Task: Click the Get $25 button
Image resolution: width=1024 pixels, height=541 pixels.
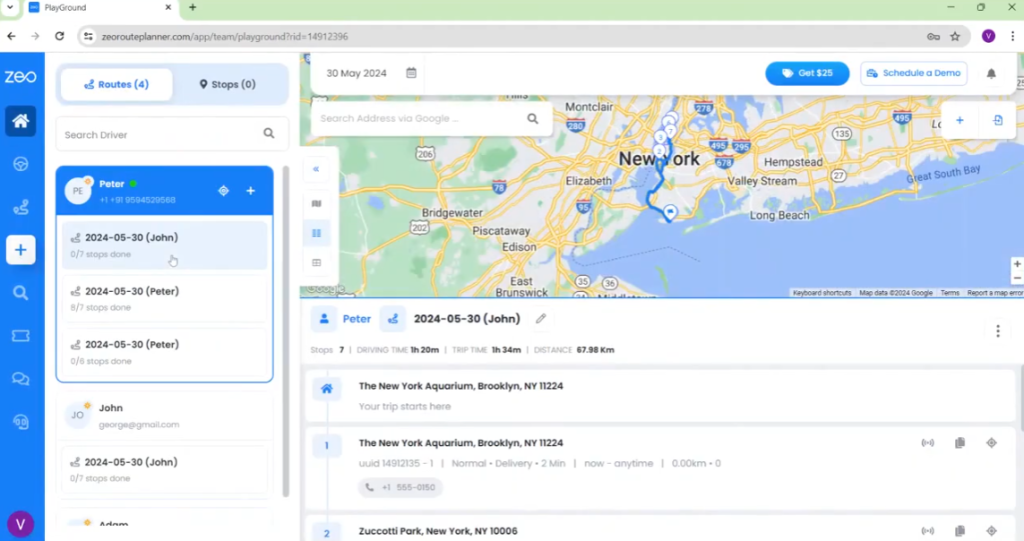Action: tap(807, 73)
